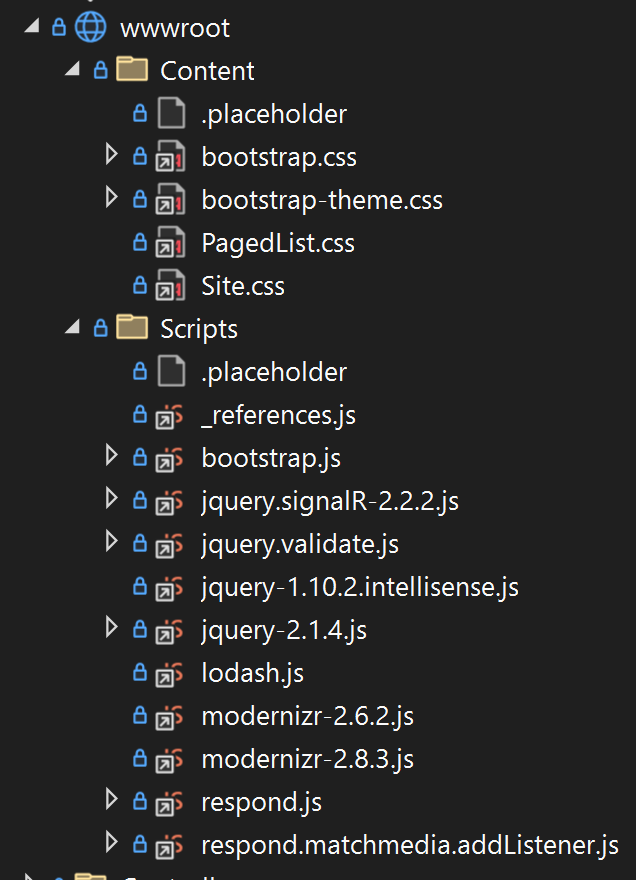This screenshot has width=636, height=880.
Task: Select modernizr-2.8.3.js file name
Action: [x=308, y=760]
